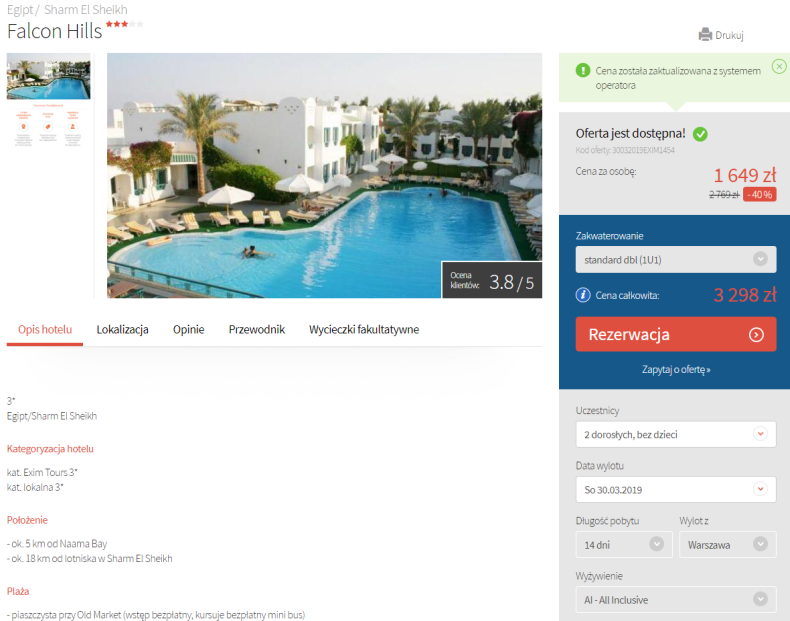790x621 pixels.
Task: Open the Data wylotu date dropdown
Action: tap(676, 490)
